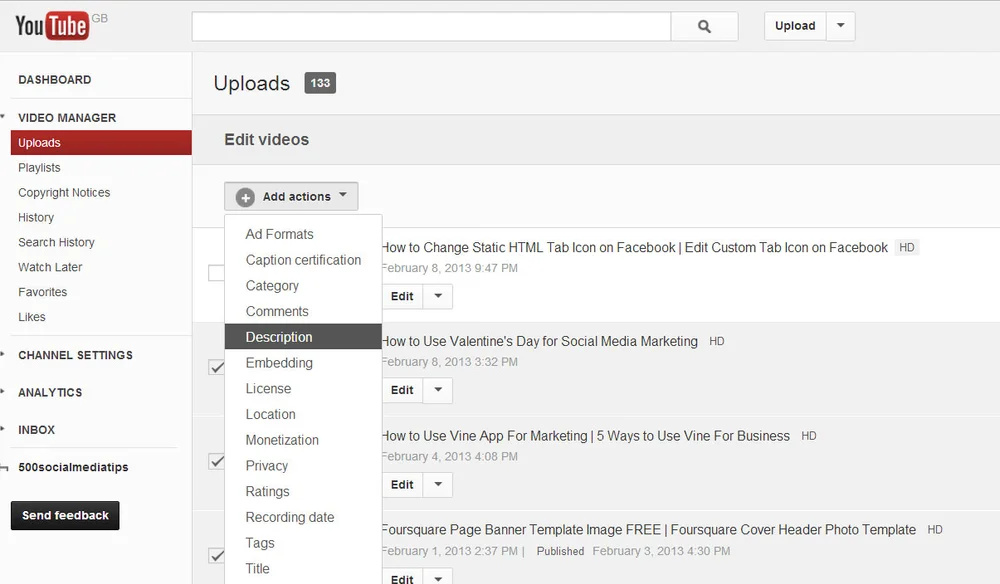Viewport: 1000px width, 584px height.
Task: Open the YouTube logo home link
Action: 52,26
